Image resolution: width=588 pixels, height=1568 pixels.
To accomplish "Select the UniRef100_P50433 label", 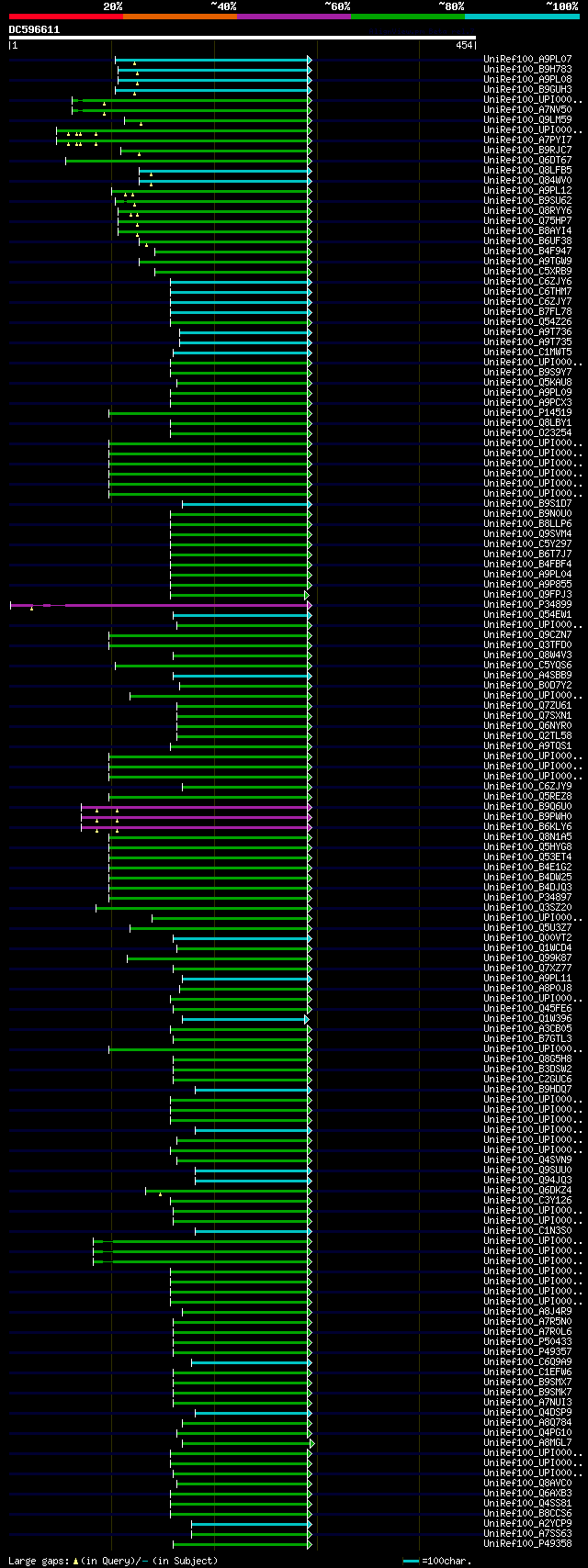I will [527, 1342].
